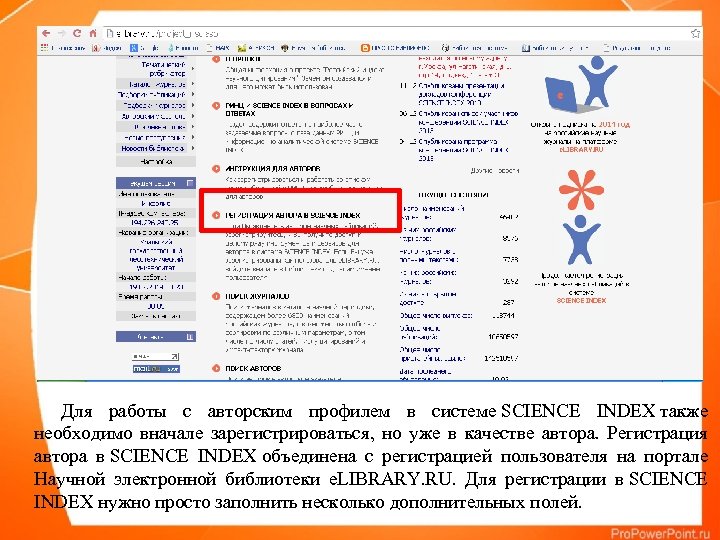Screen dimensions: 720x540
Task: Click the Общее число выпусков statistics row
Action: 458,315
